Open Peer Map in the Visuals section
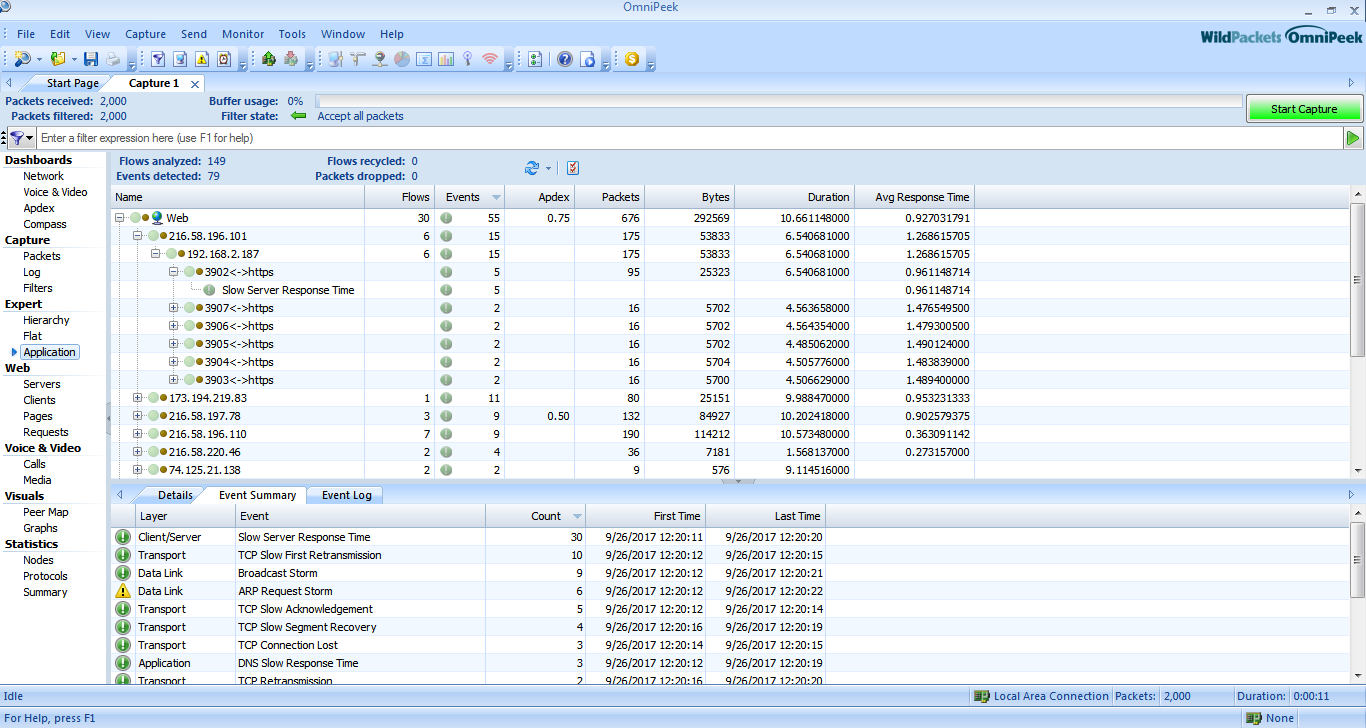Screen dimensions: 1366x728 pos(46,512)
